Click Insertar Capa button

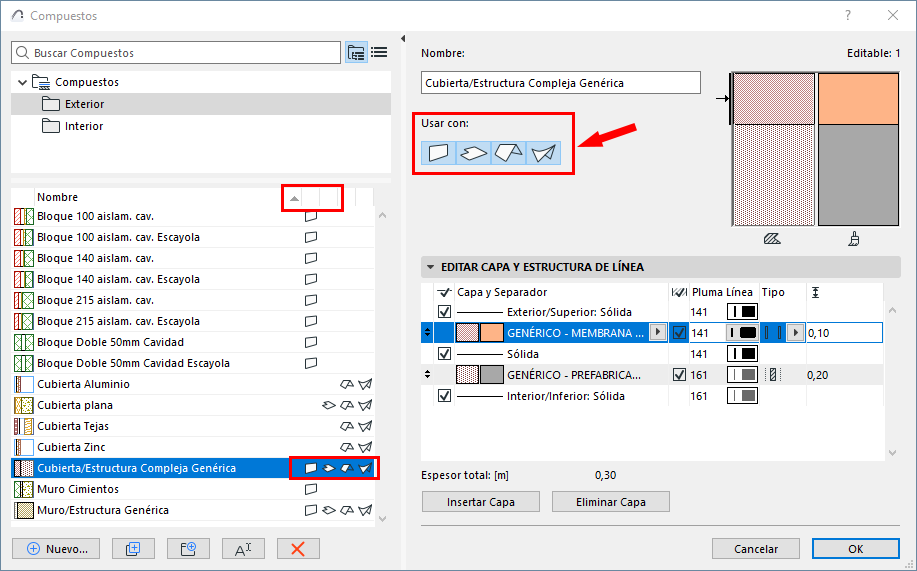click(x=481, y=502)
